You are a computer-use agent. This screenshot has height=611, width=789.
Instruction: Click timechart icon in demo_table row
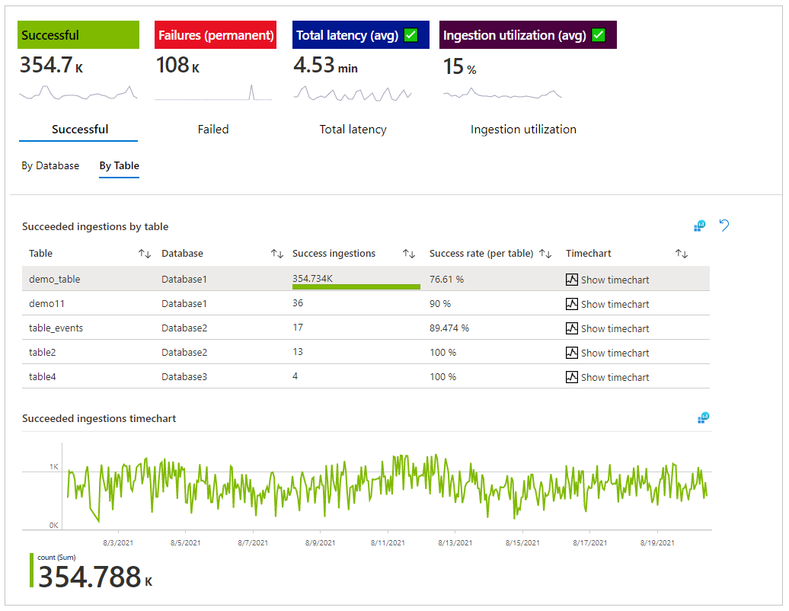click(x=572, y=279)
